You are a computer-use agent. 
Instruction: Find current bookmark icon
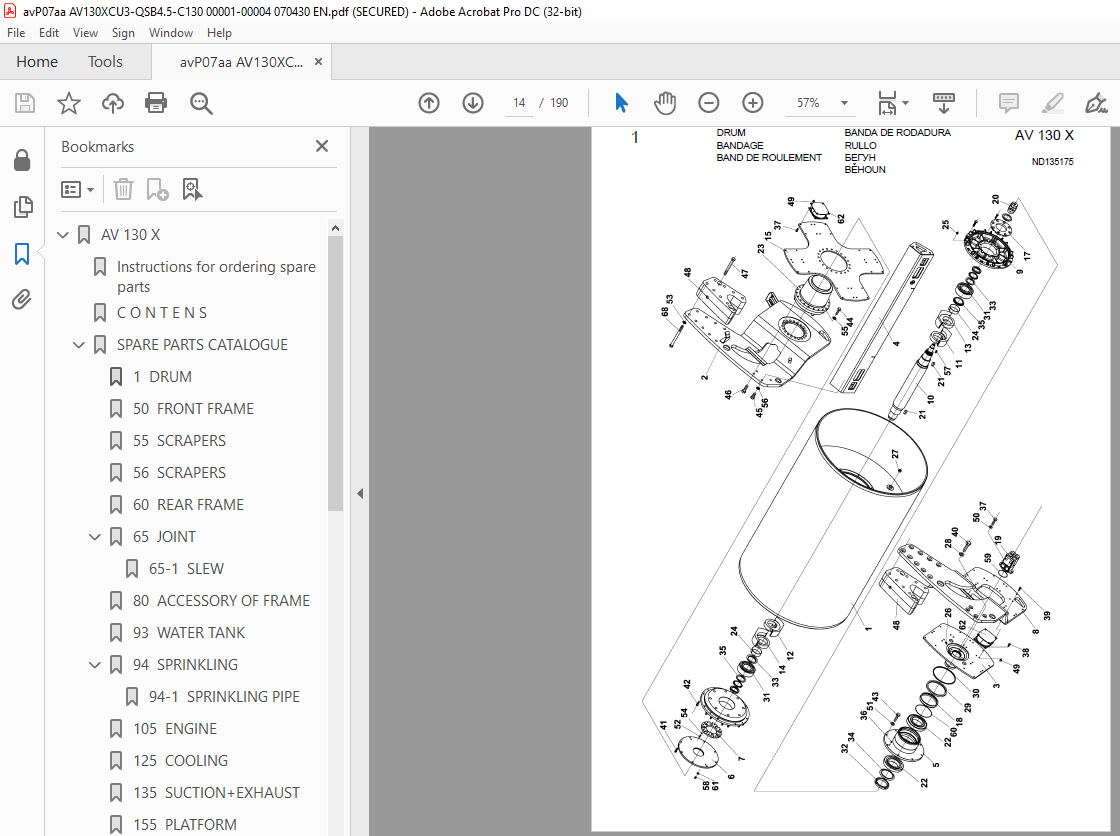[x=192, y=189]
